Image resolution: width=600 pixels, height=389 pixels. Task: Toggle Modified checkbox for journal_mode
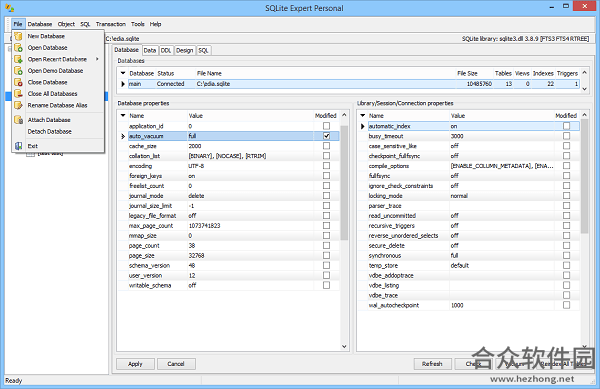click(x=326, y=195)
